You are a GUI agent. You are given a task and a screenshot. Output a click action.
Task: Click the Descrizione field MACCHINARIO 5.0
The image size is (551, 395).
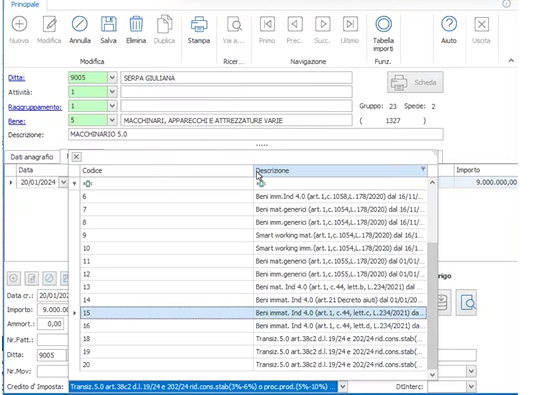pos(255,134)
